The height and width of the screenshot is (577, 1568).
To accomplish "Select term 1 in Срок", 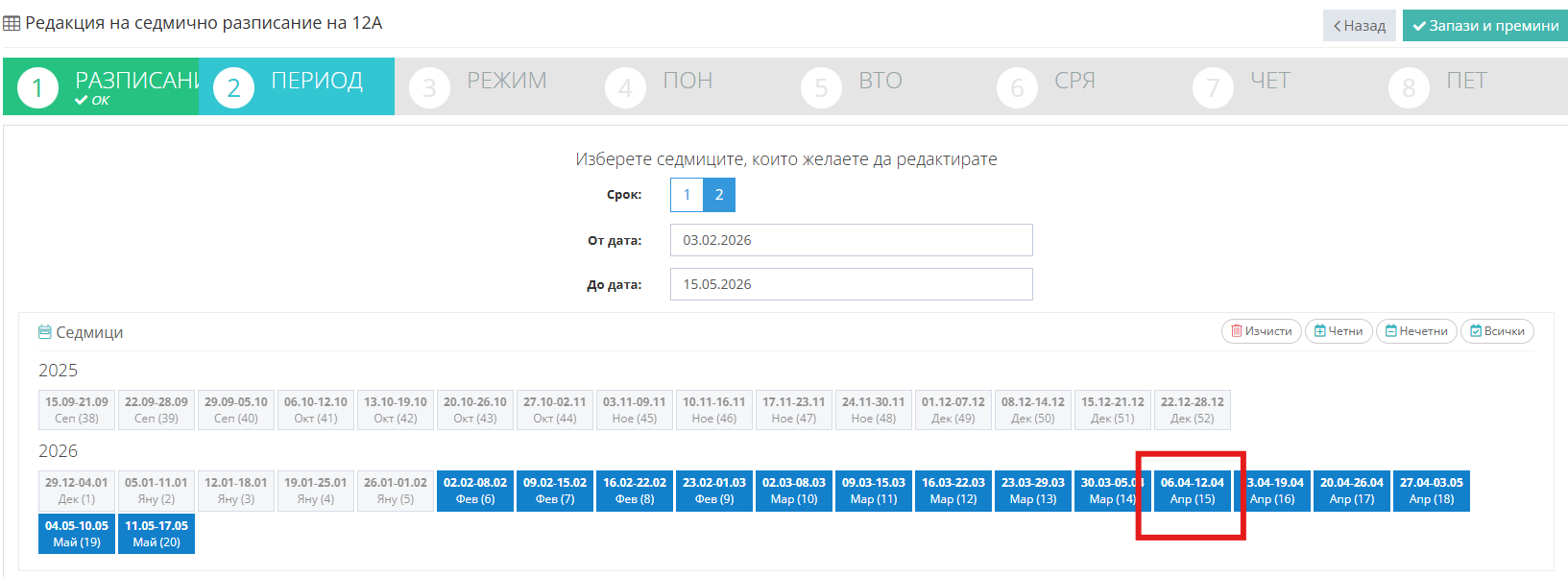I will coord(687,195).
